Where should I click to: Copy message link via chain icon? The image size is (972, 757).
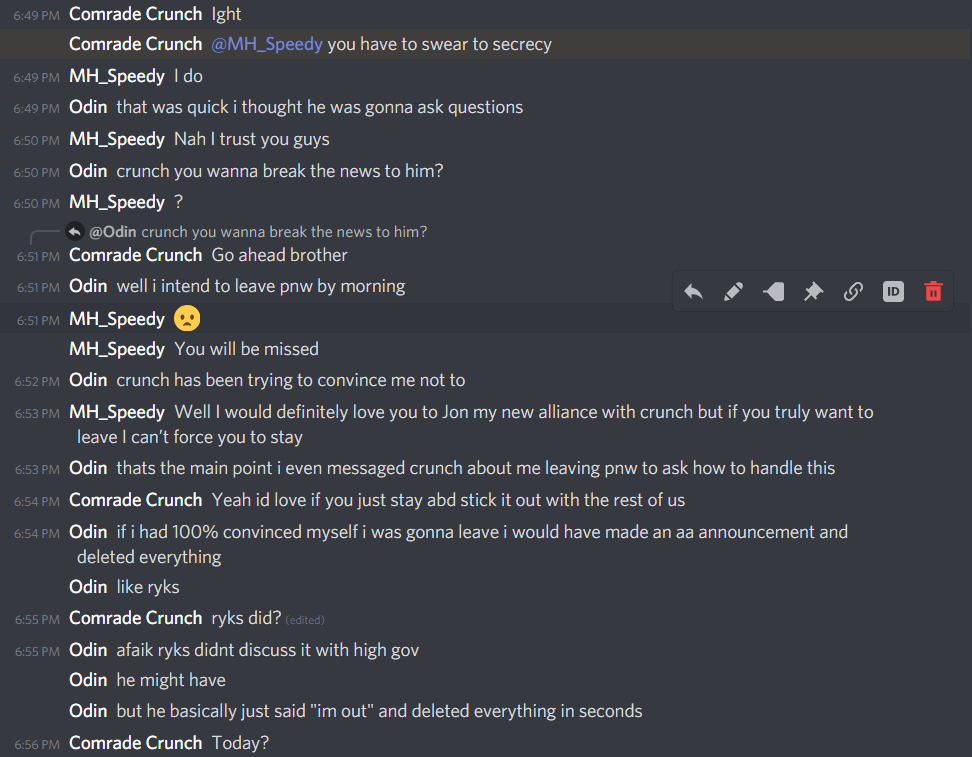853,291
